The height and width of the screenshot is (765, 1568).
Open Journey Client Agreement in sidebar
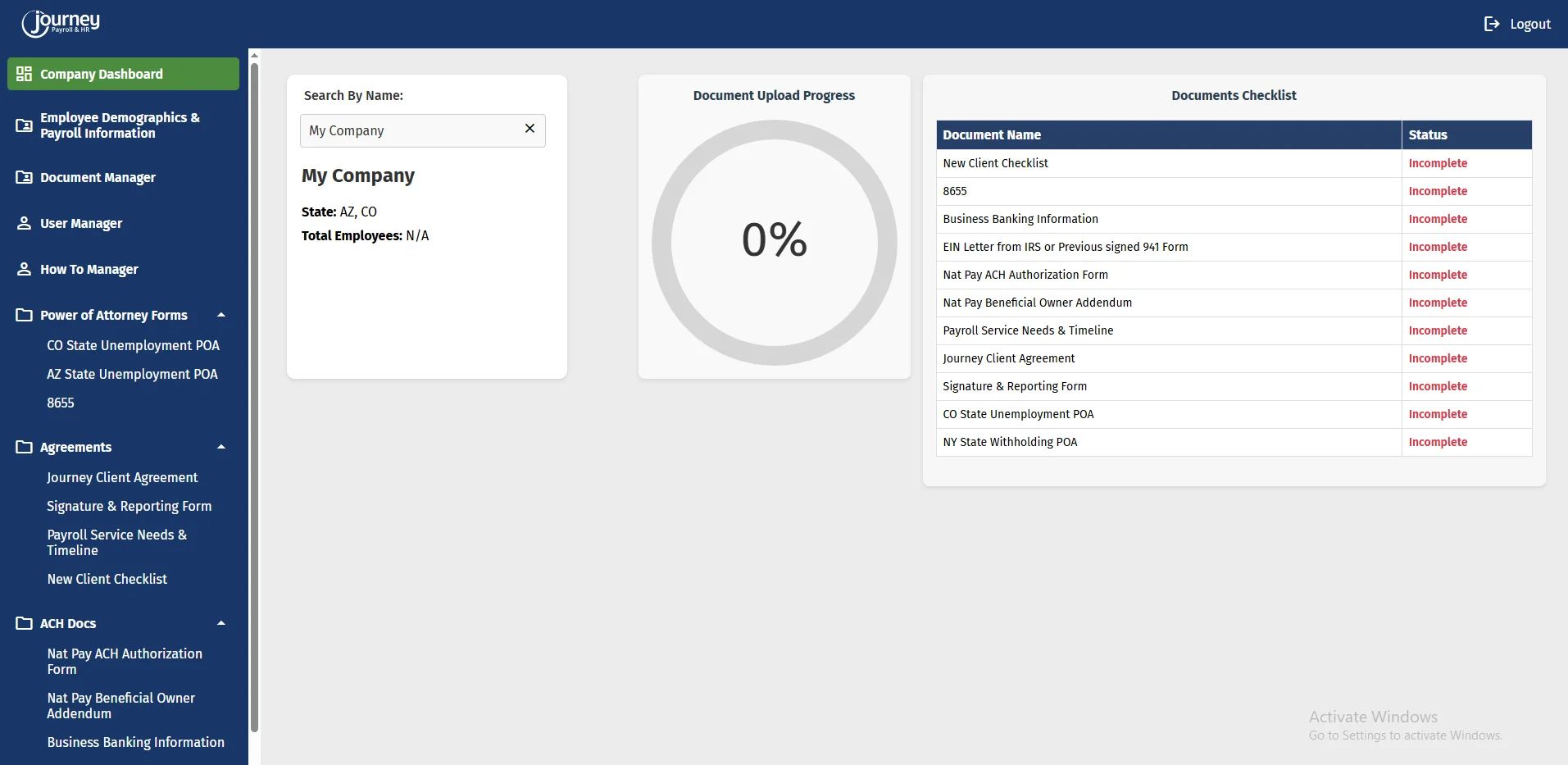click(x=122, y=477)
